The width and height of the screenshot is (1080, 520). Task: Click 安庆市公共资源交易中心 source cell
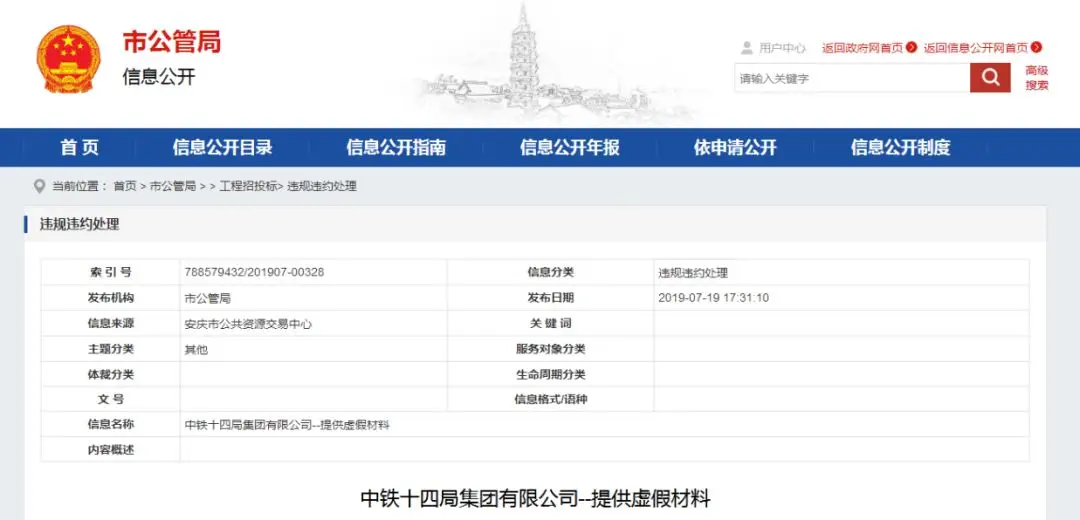coord(248,324)
